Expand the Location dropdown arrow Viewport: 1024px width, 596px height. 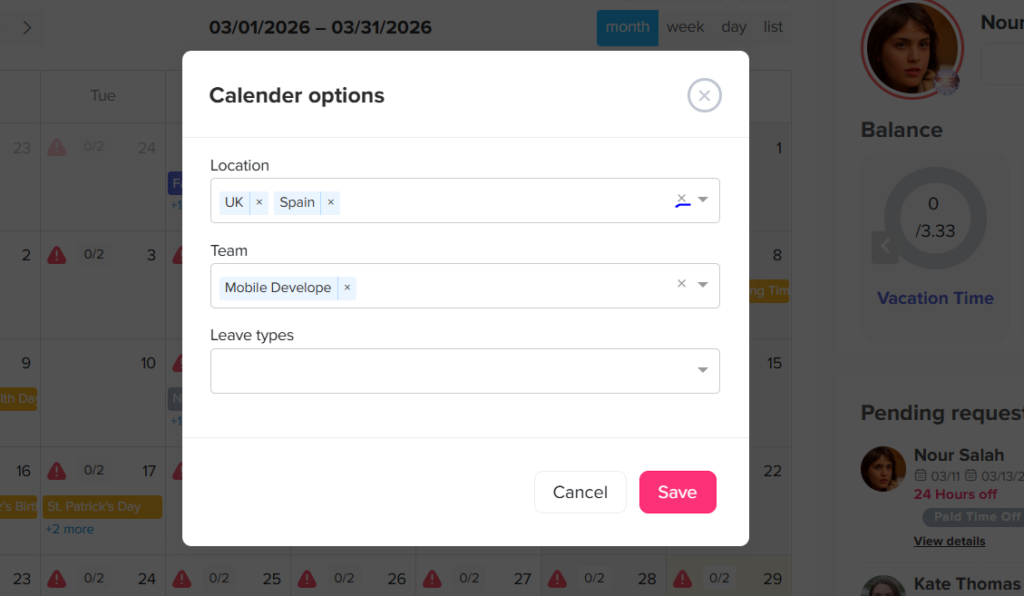click(x=703, y=200)
